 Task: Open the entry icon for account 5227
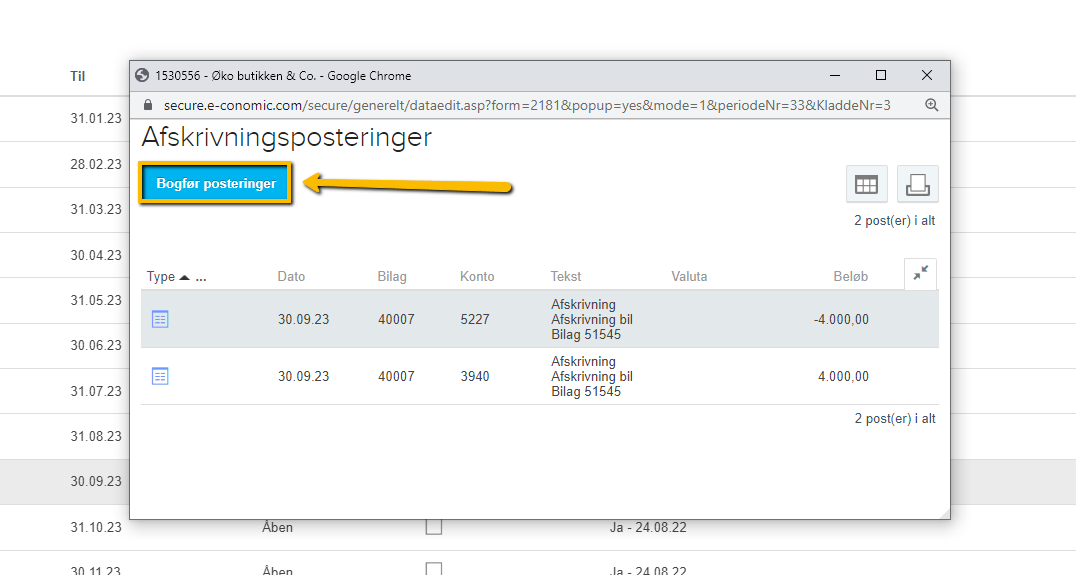160,319
